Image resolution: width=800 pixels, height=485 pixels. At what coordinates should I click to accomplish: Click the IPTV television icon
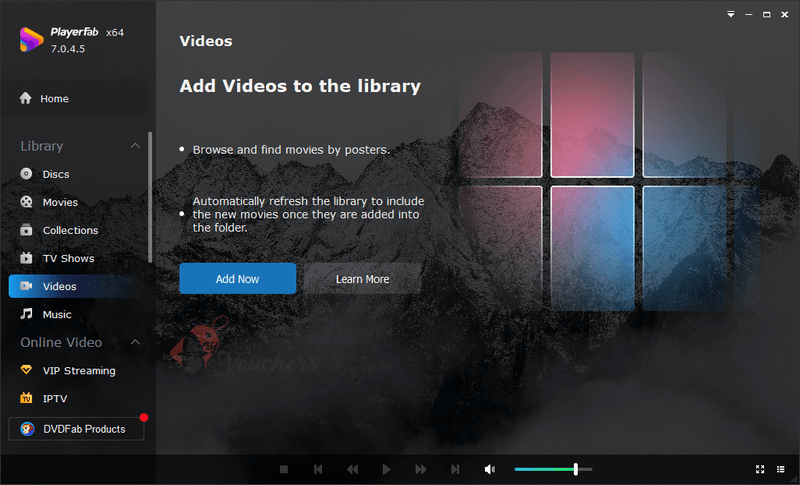click(26, 398)
